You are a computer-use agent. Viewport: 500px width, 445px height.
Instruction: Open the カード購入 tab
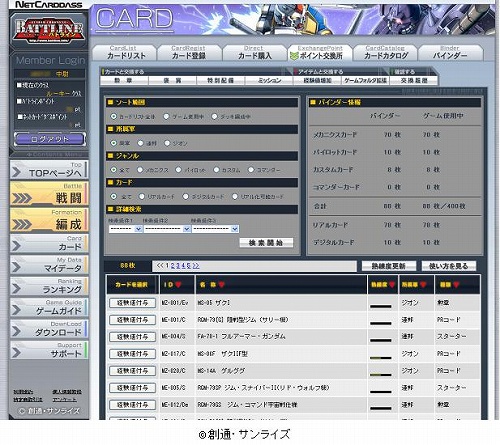254,53
